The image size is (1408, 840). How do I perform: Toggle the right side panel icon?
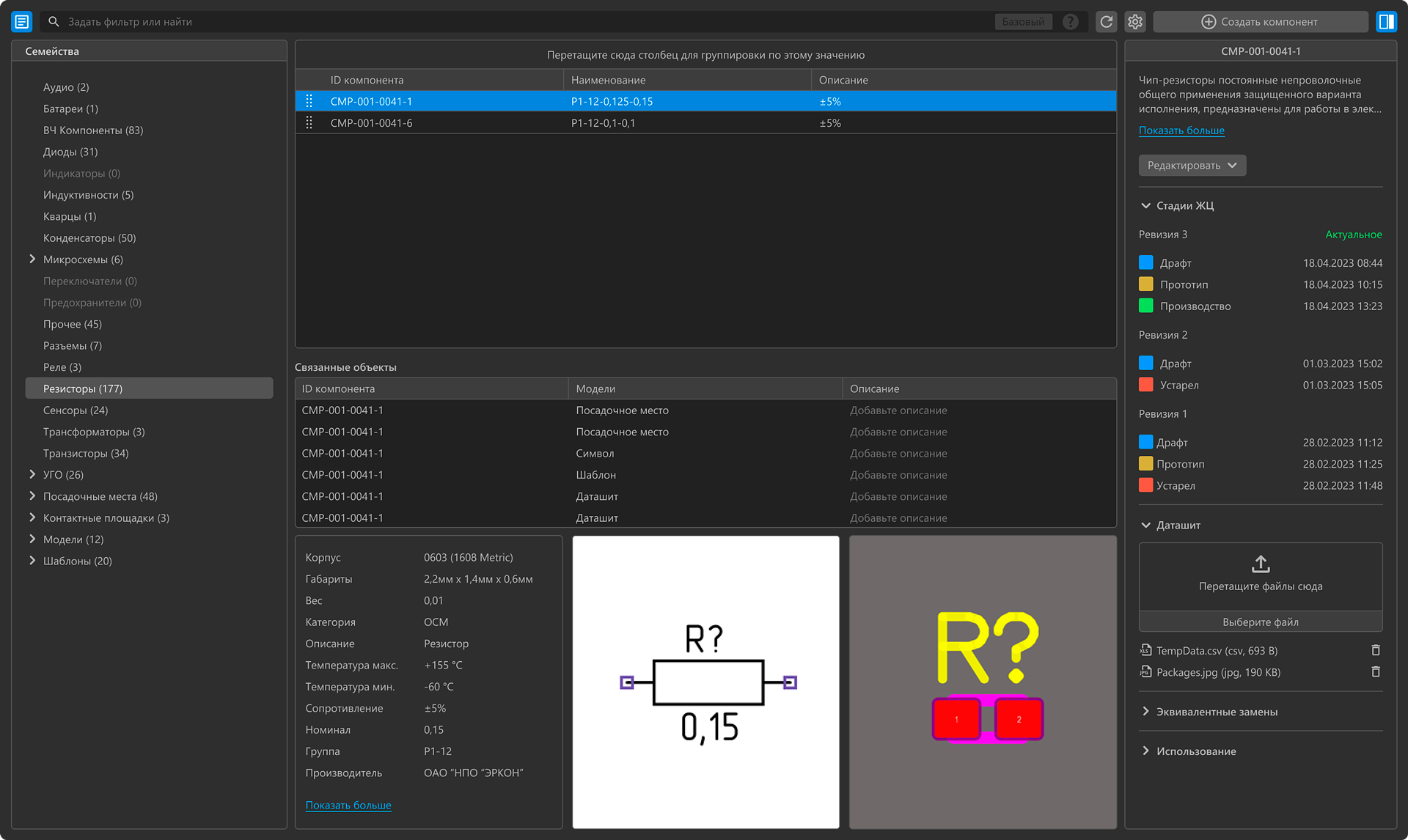click(x=1386, y=22)
